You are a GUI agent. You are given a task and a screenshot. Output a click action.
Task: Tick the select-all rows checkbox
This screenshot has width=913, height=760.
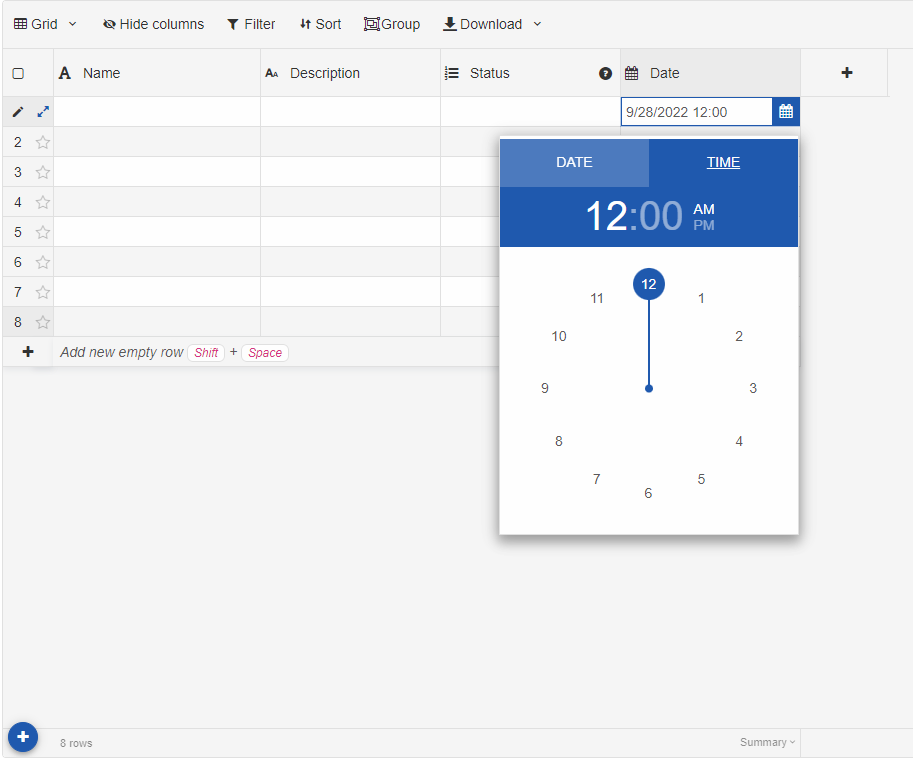click(x=18, y=73)
